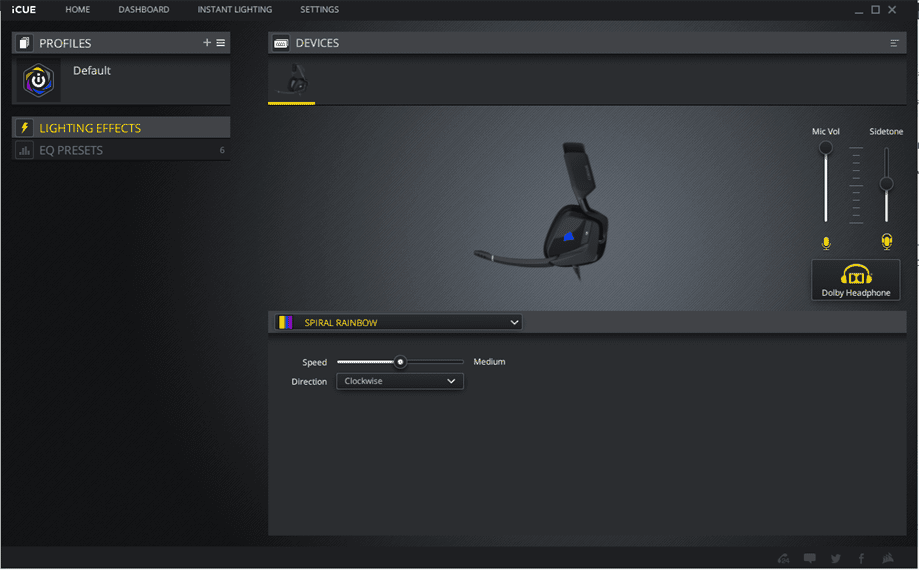Open INSTANT LIGHTING menu
Viewport: 919px width, 570px height.
[234, 9]
